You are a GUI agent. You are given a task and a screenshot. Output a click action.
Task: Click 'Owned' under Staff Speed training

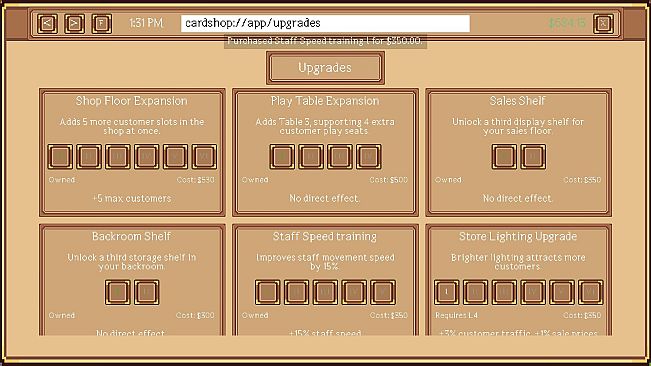point(255,315)
